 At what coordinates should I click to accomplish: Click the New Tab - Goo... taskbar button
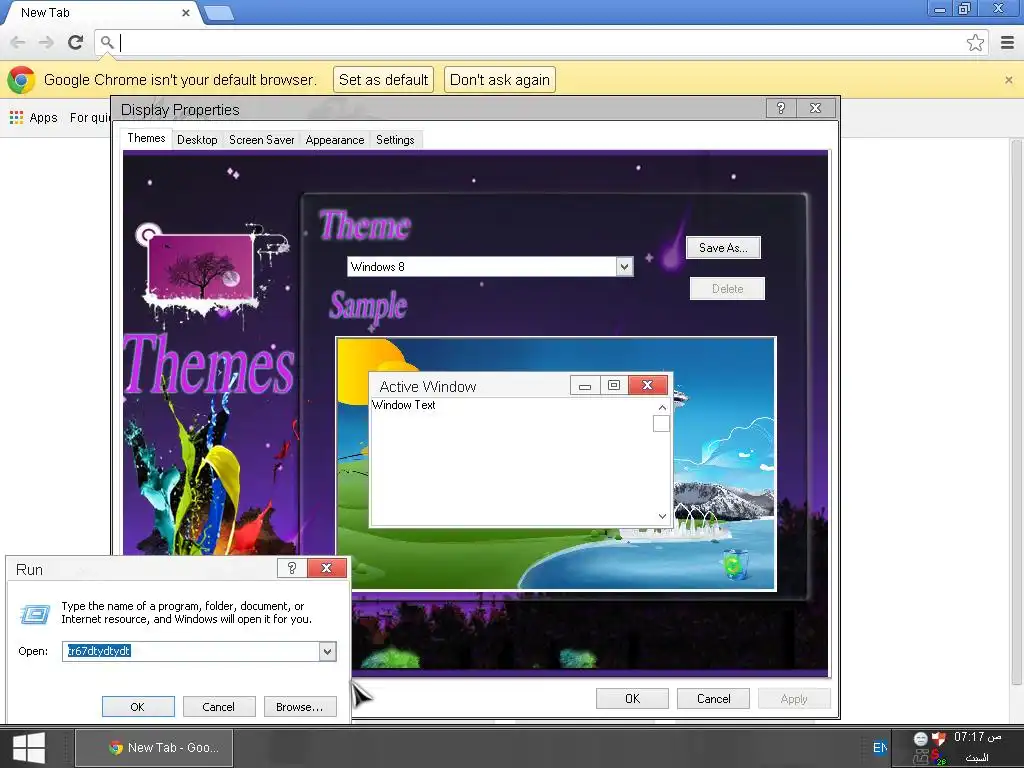154,748
